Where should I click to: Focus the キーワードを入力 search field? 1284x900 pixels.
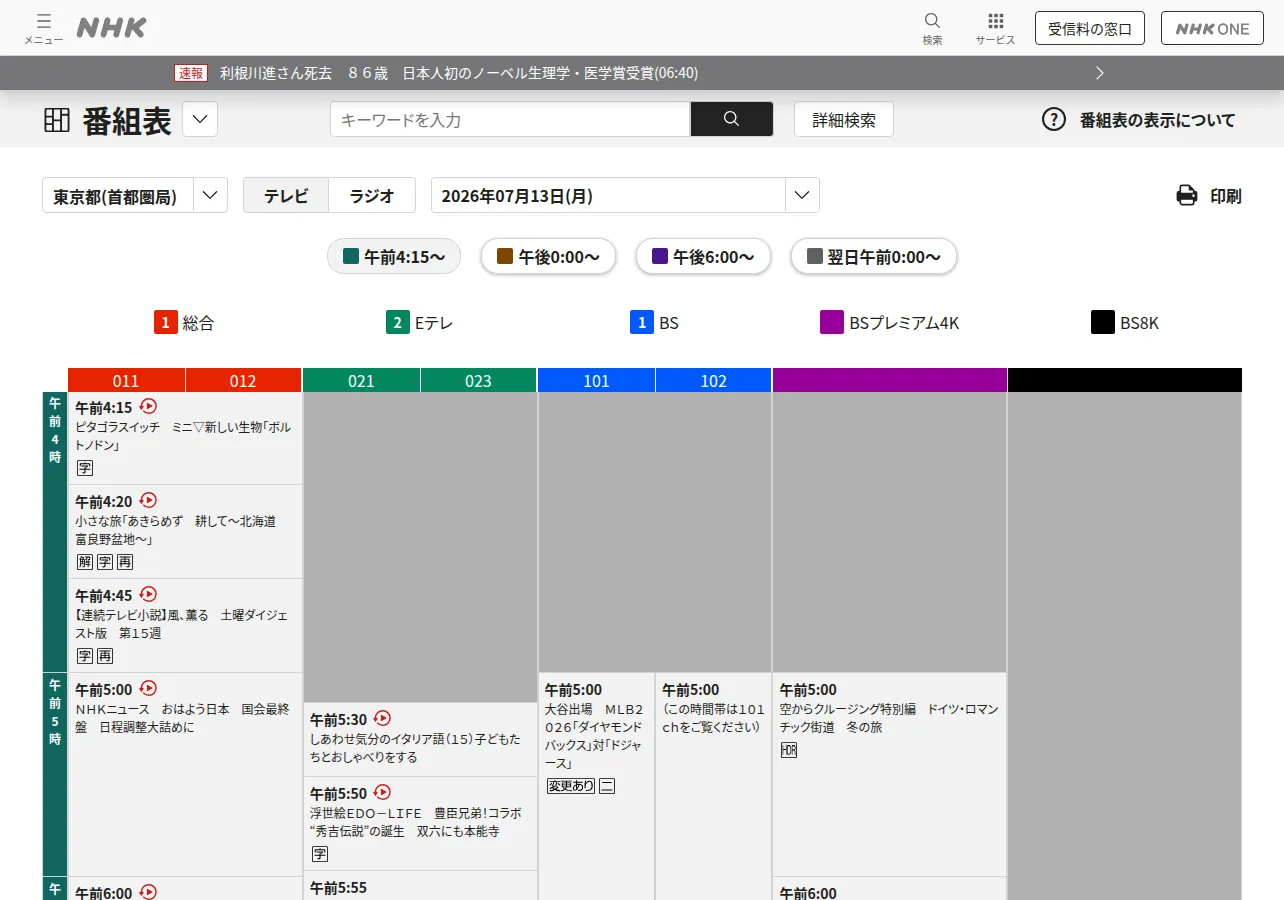pyautogui.click(x=510, y=119)
